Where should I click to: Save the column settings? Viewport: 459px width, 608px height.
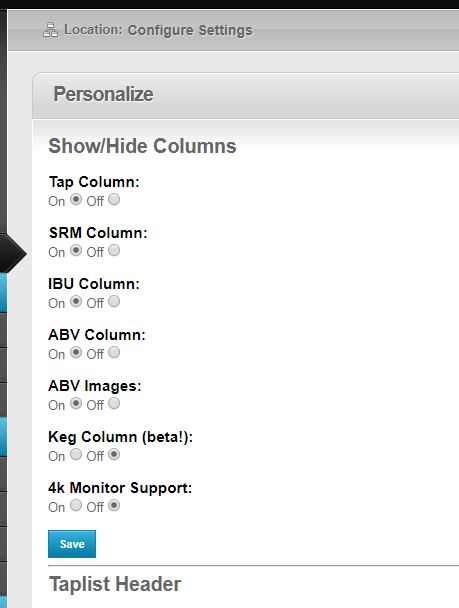click(x=72, y=544)
